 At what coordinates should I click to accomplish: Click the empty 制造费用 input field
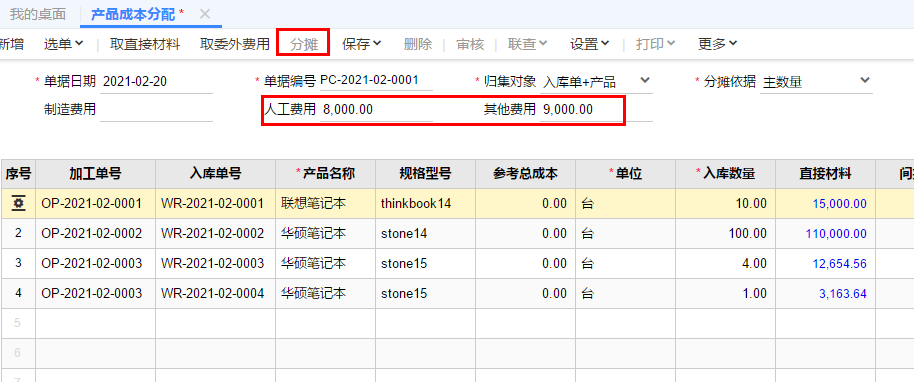click(x=156, y=110)
